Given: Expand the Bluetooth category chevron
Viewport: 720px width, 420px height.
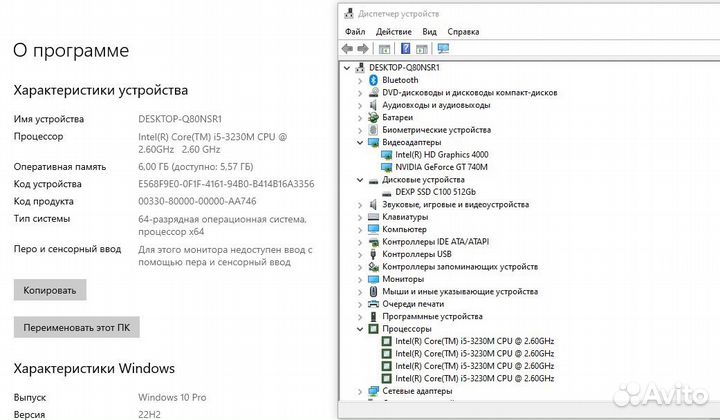Looking at the screenshot, I should tap(360, 80).
